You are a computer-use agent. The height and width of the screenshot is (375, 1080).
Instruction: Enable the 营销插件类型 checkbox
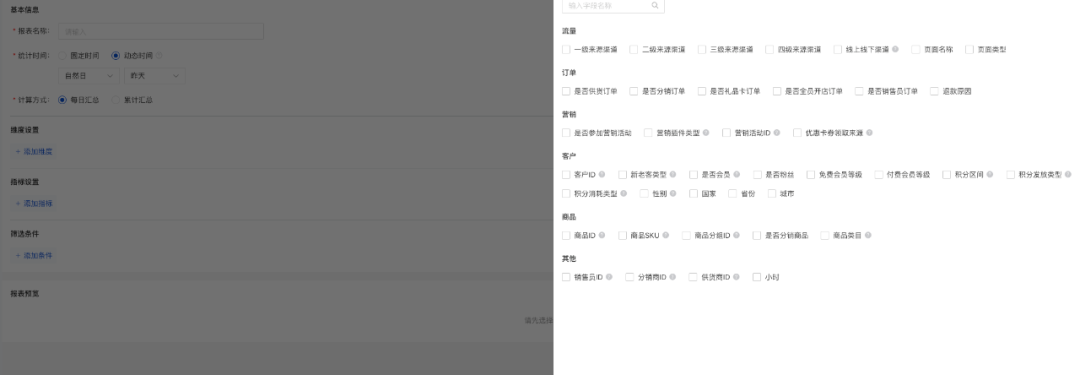pos(648,132)
